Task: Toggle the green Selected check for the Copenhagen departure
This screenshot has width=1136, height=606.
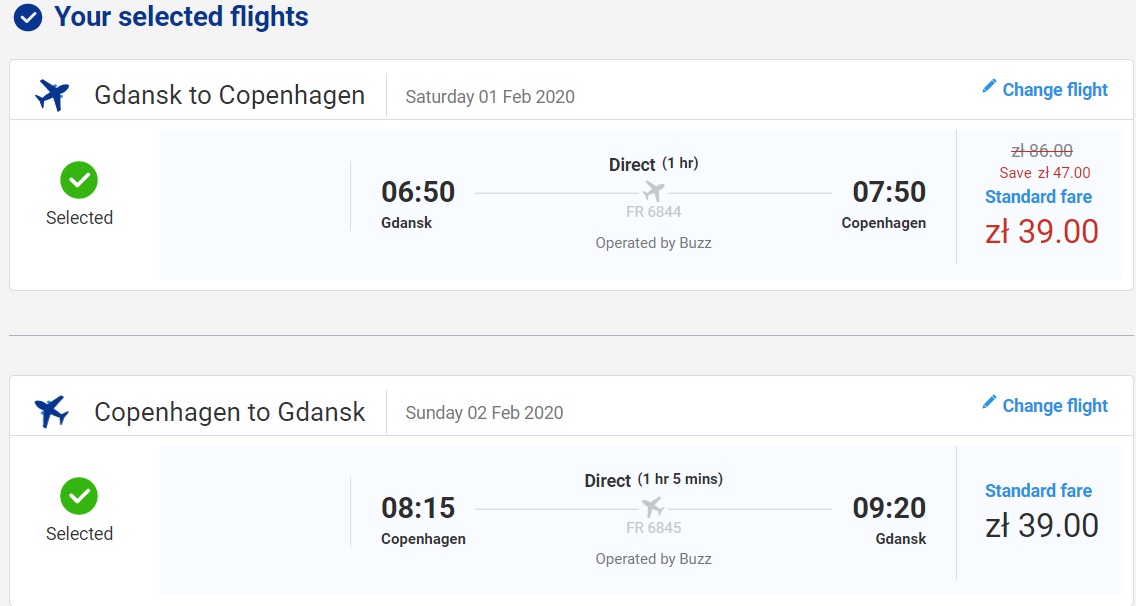Action: pos(79,496)
